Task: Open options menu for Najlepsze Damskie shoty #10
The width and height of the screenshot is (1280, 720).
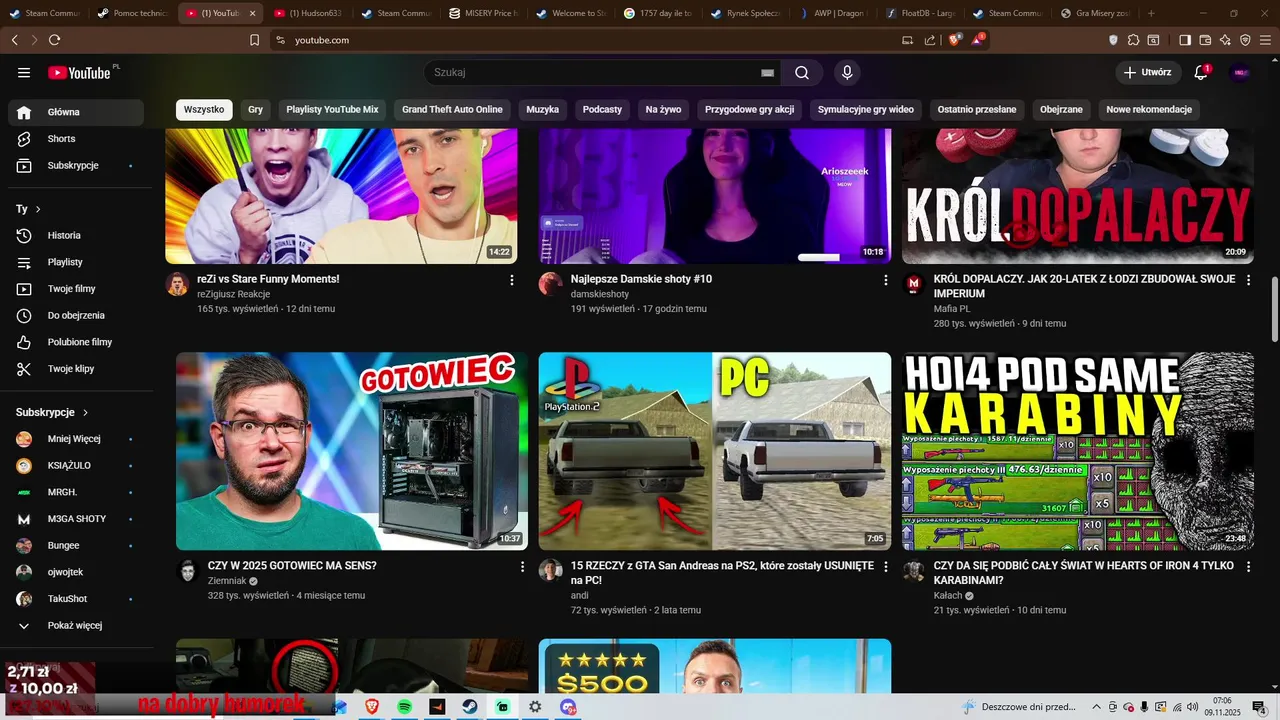Action: coord(885,280)
